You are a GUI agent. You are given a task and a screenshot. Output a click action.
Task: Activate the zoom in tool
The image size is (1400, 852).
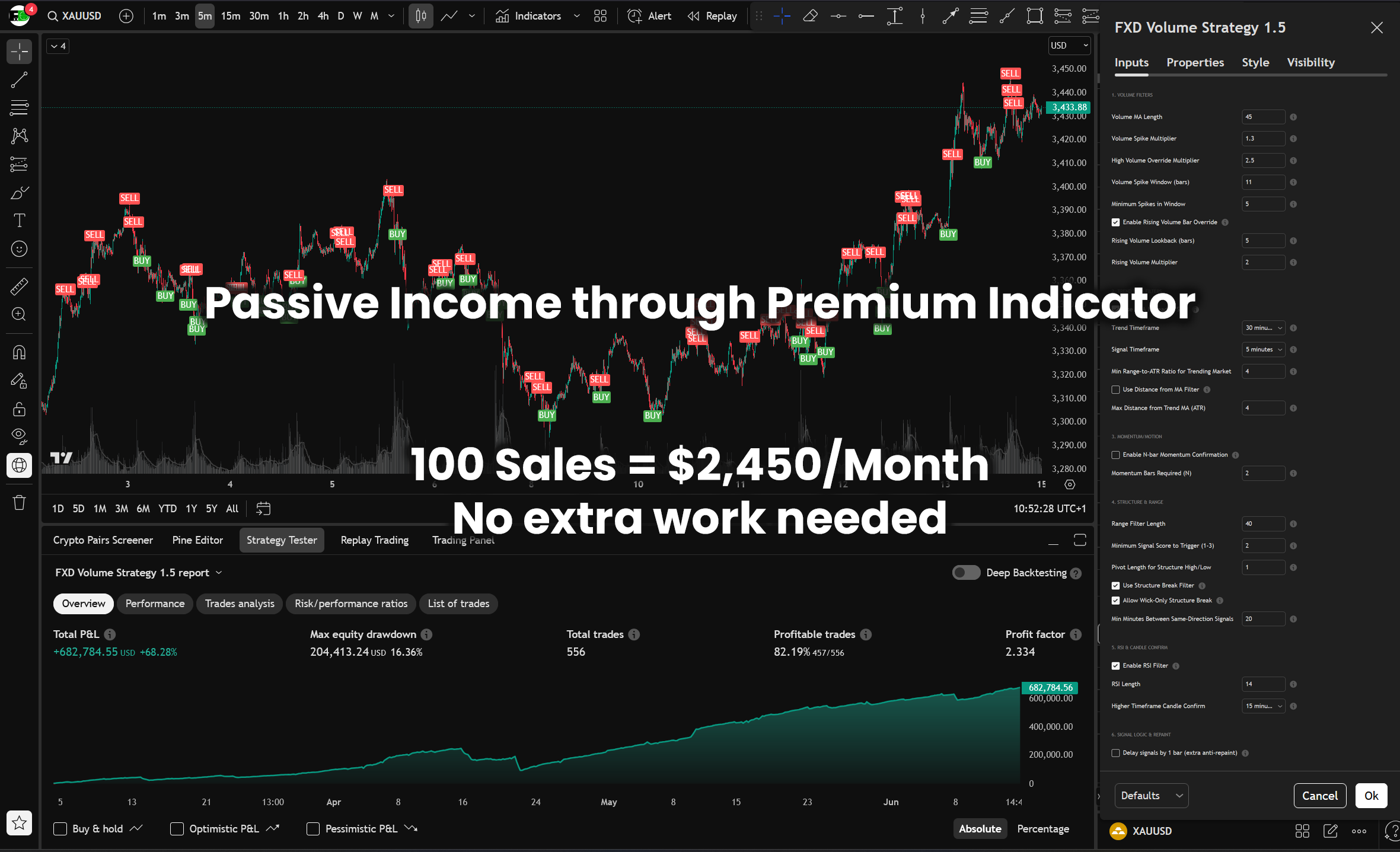pos(19,314)
